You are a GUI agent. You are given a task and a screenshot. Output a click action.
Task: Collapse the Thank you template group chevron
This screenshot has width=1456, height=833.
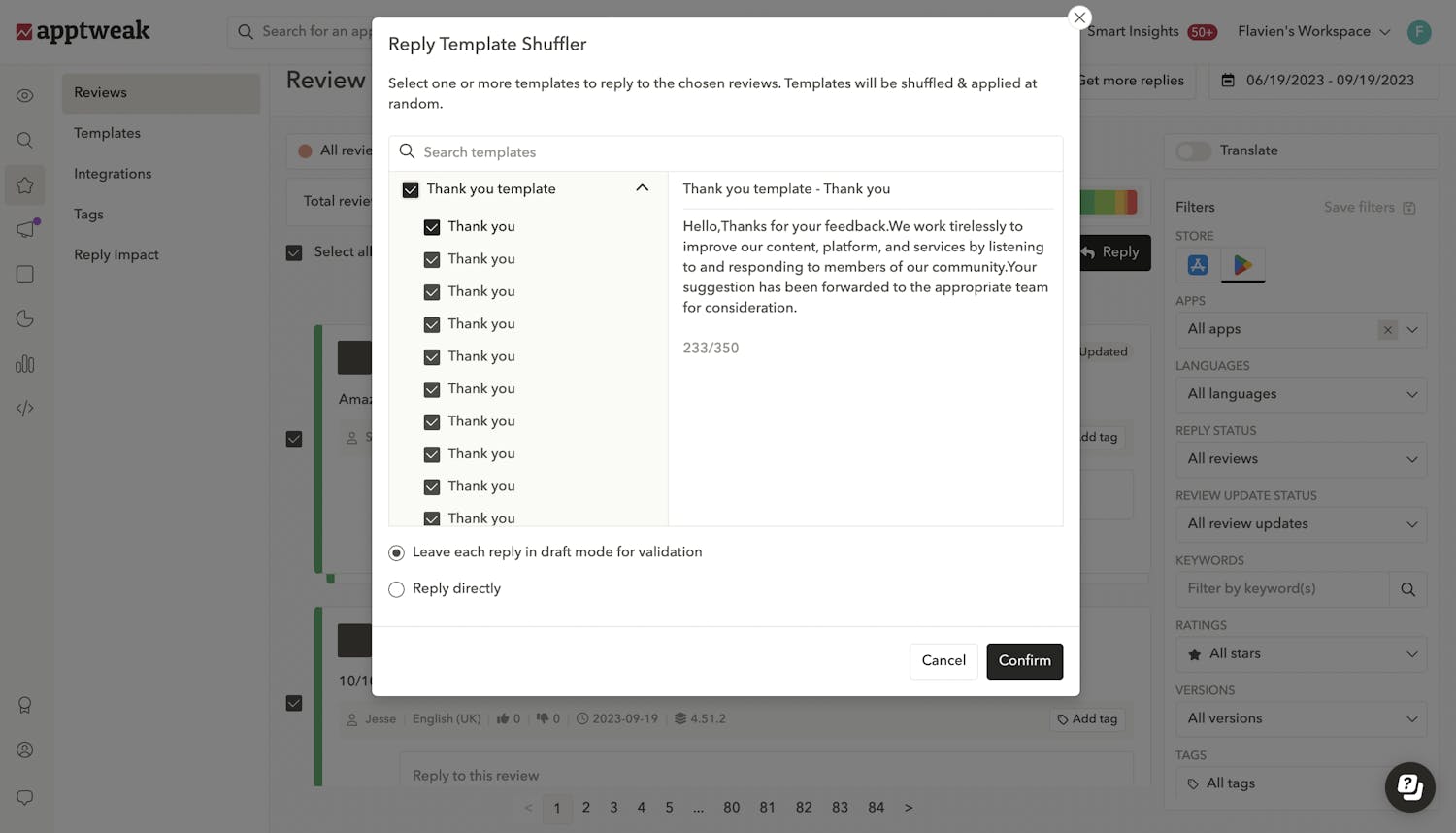pyautogui.click(x=642, y=188)
